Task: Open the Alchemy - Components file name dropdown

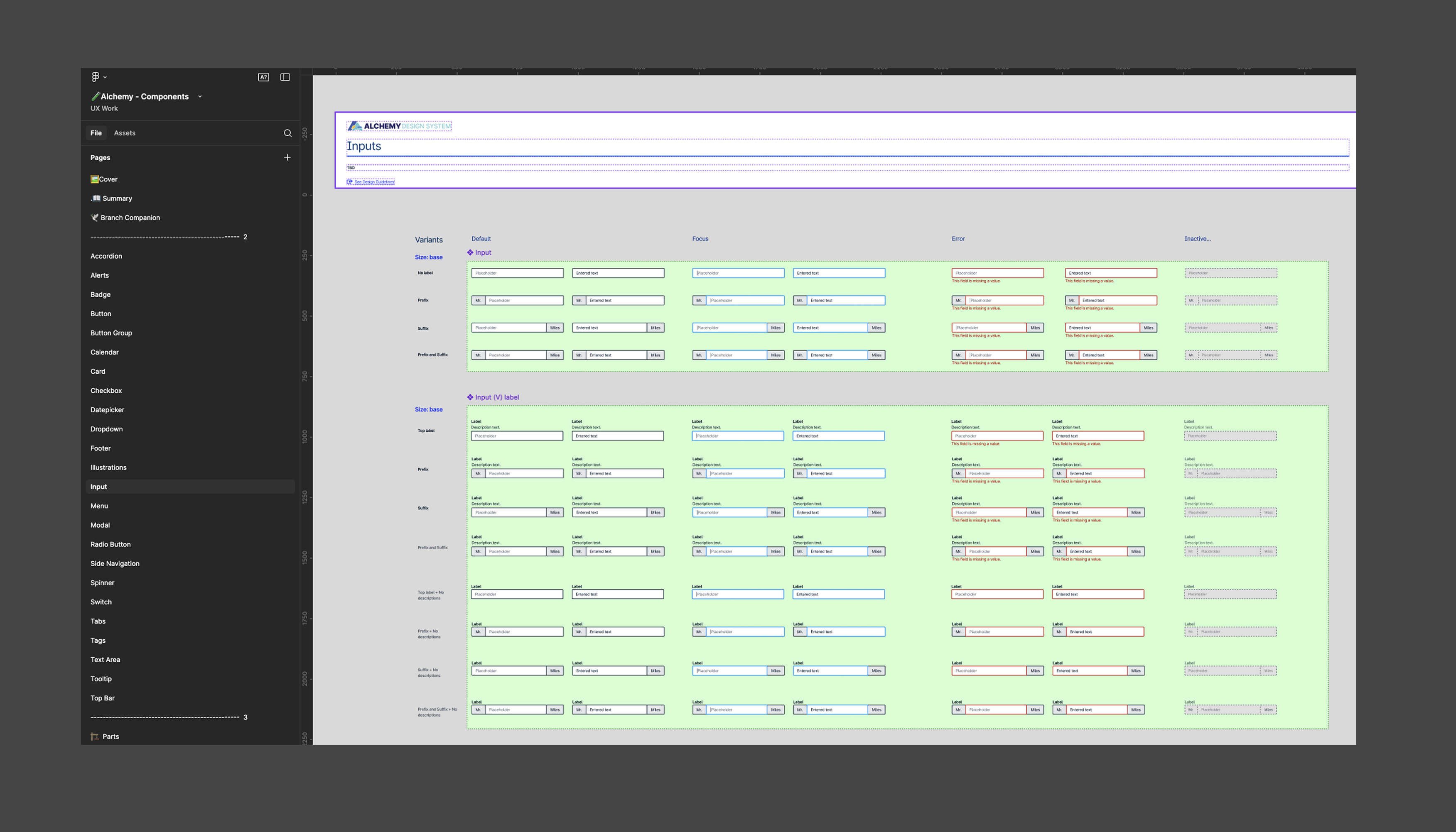Action: click(x=199, y=96)
